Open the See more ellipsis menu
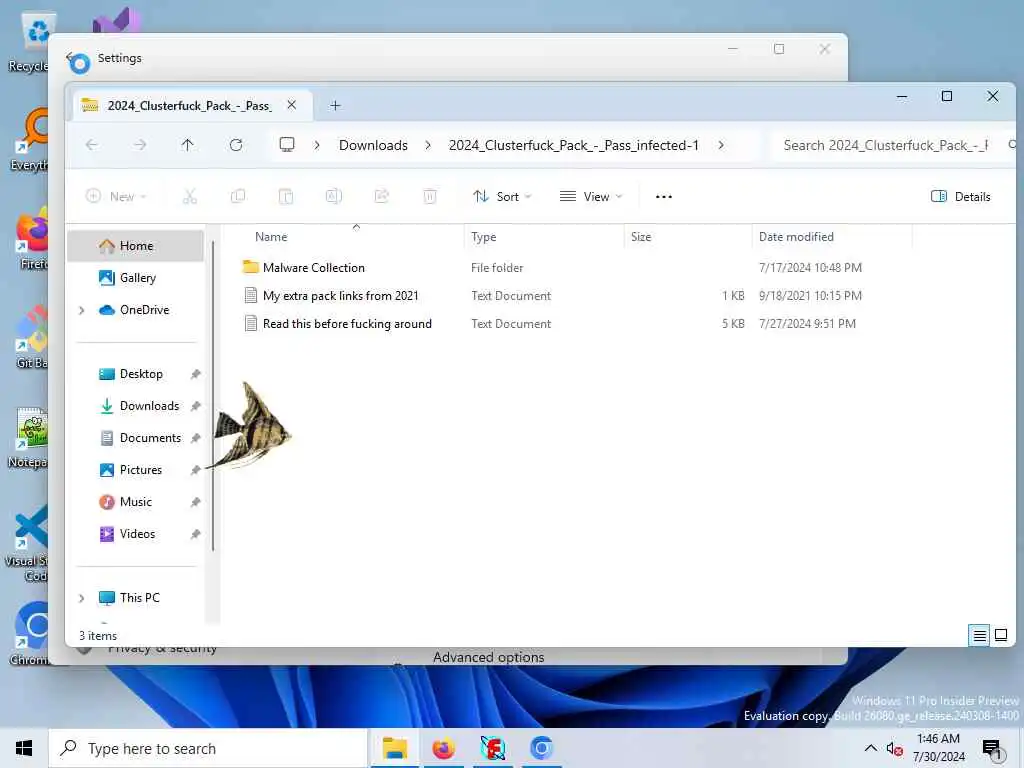This screenshot has height=768, width=1024. click(664, 197)
